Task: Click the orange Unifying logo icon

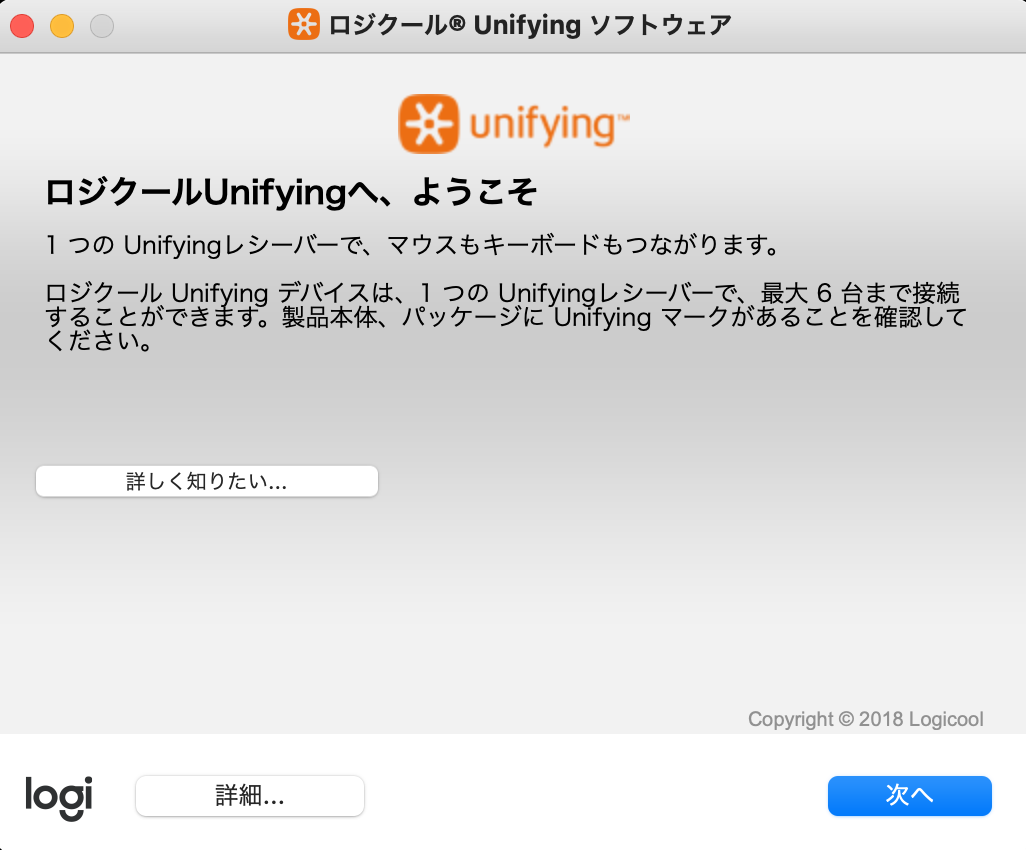Action: pyautogui.click(x=429, y=124)
